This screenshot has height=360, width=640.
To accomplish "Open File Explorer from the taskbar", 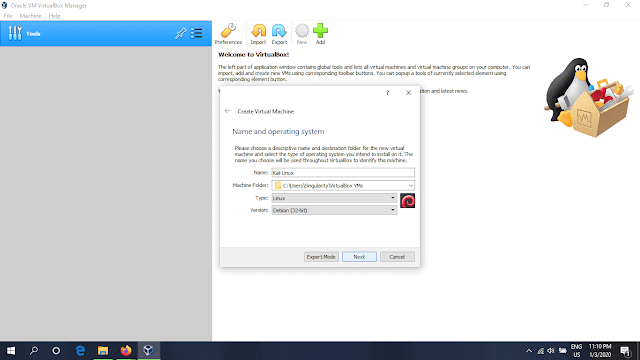I will coord(103,351).
